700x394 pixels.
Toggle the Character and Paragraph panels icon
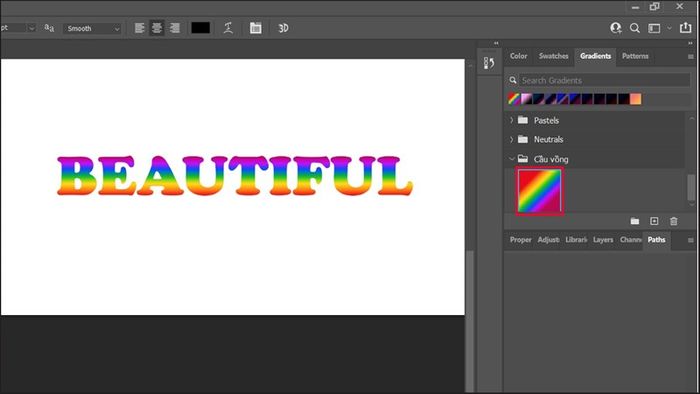(256, 28)
